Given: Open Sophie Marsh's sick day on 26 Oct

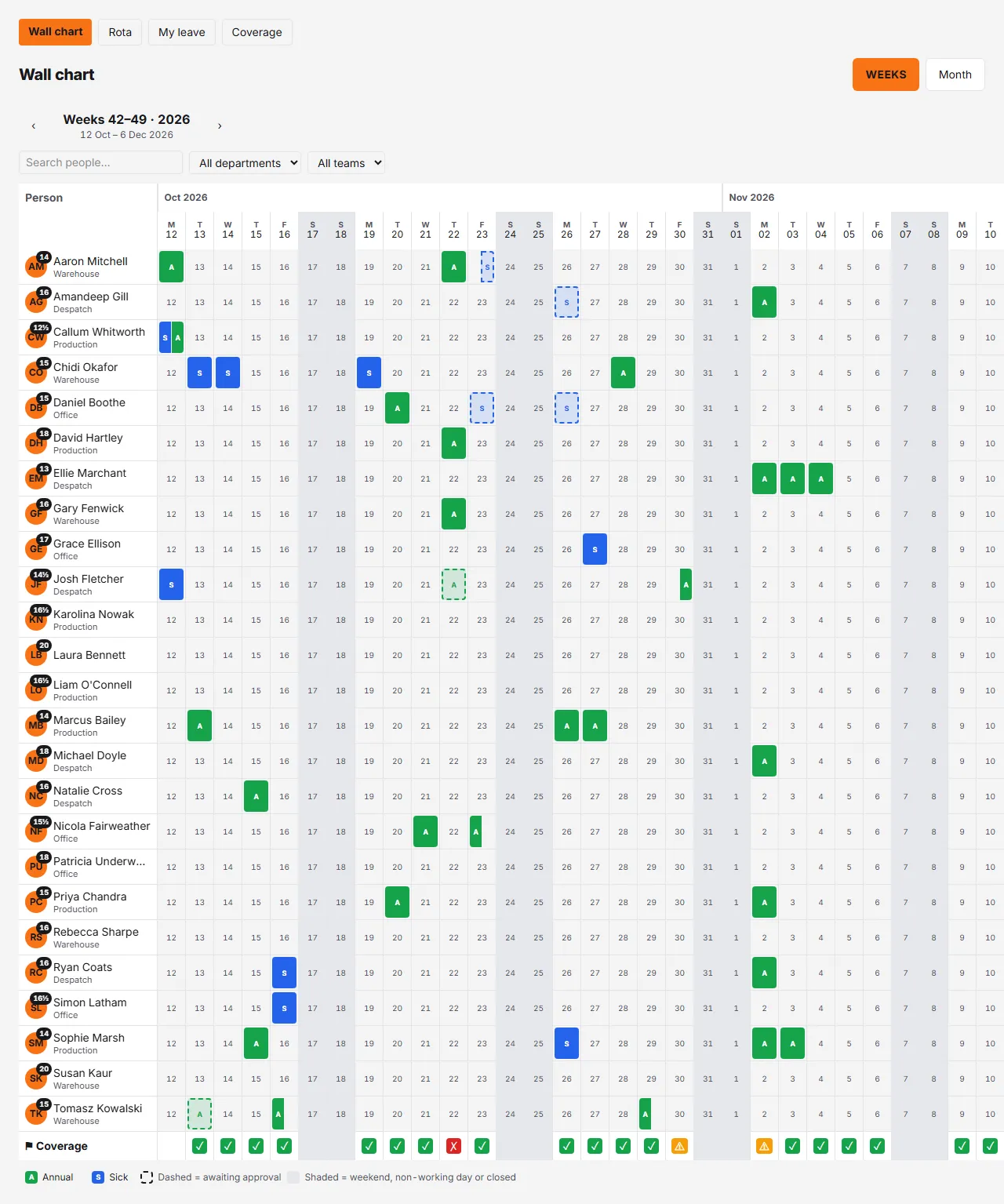Looking at the screenshot, I should pos(566,1043).
